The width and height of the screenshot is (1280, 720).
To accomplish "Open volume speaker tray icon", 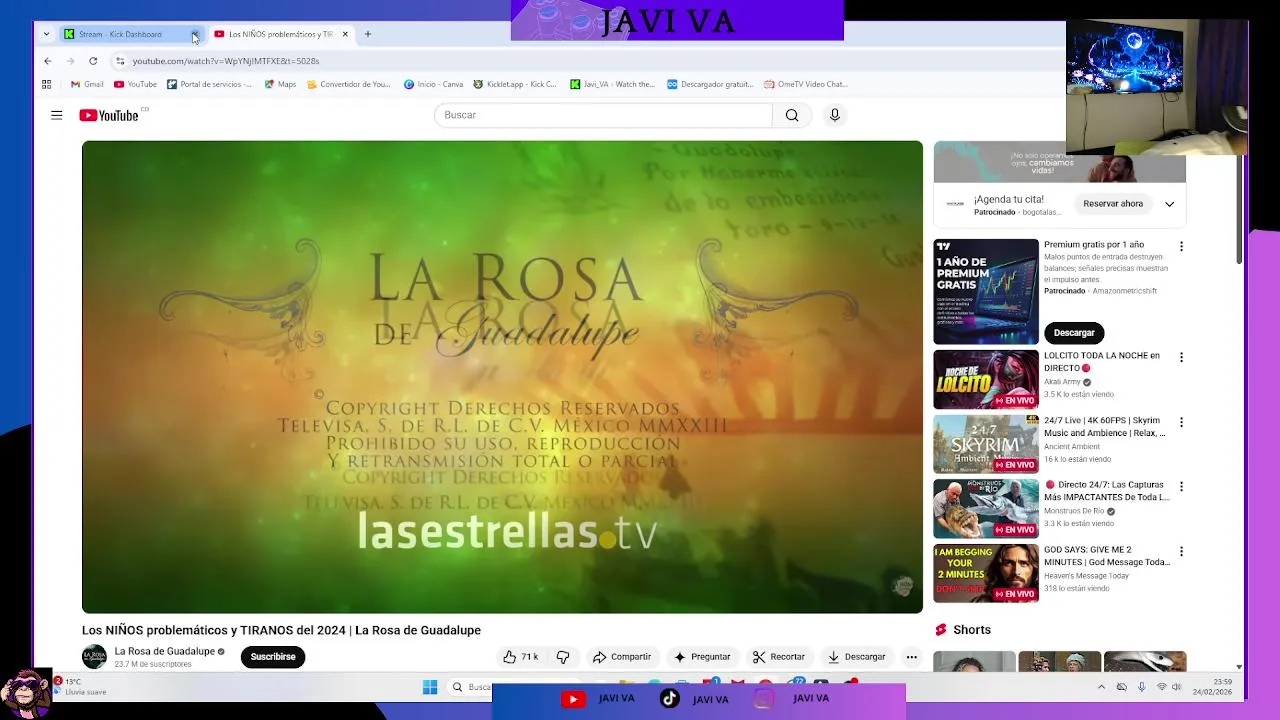I will tap(1177, 687).
